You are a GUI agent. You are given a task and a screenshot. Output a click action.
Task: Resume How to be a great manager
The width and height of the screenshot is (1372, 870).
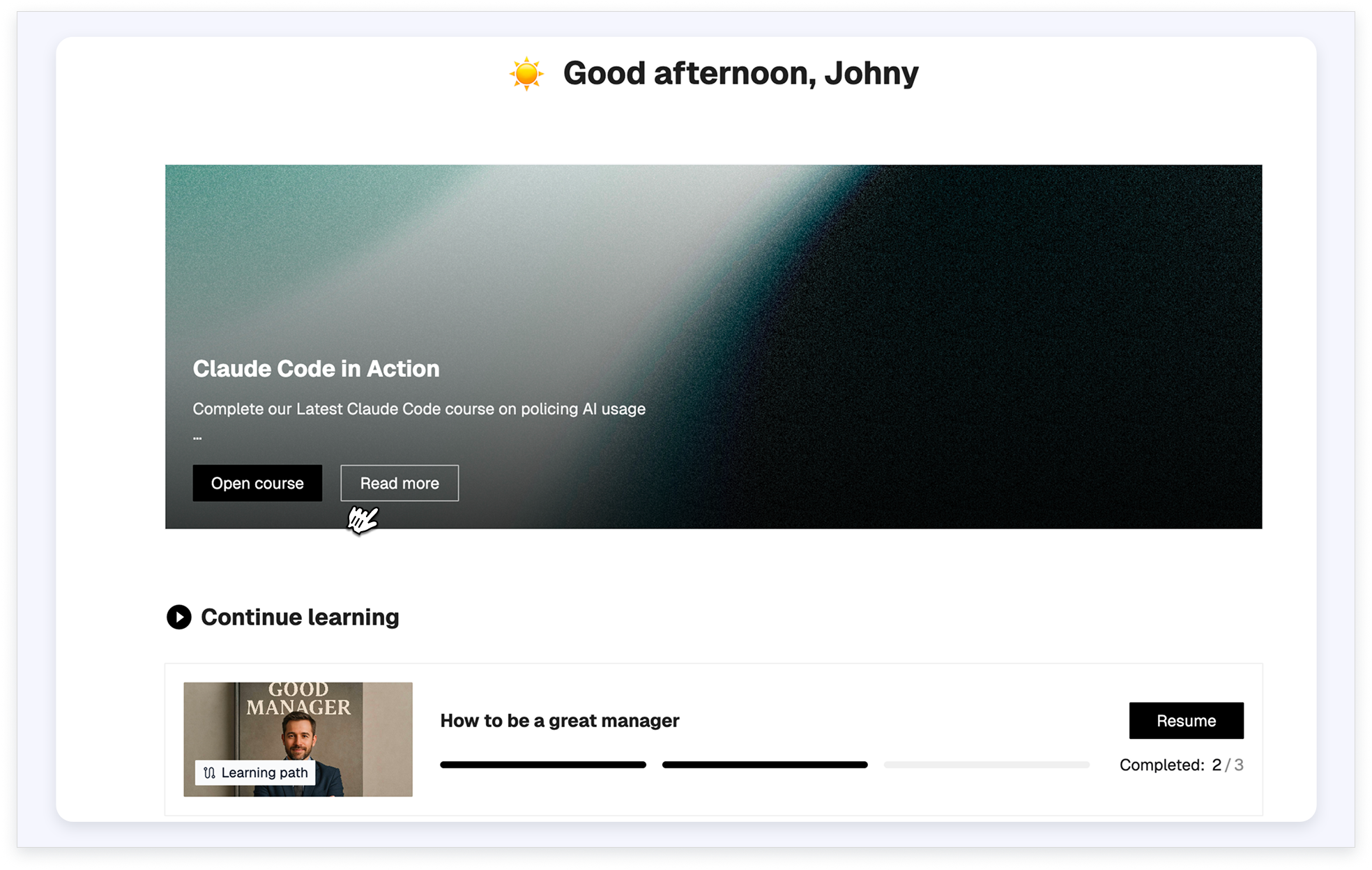(x=1186, y=721)
